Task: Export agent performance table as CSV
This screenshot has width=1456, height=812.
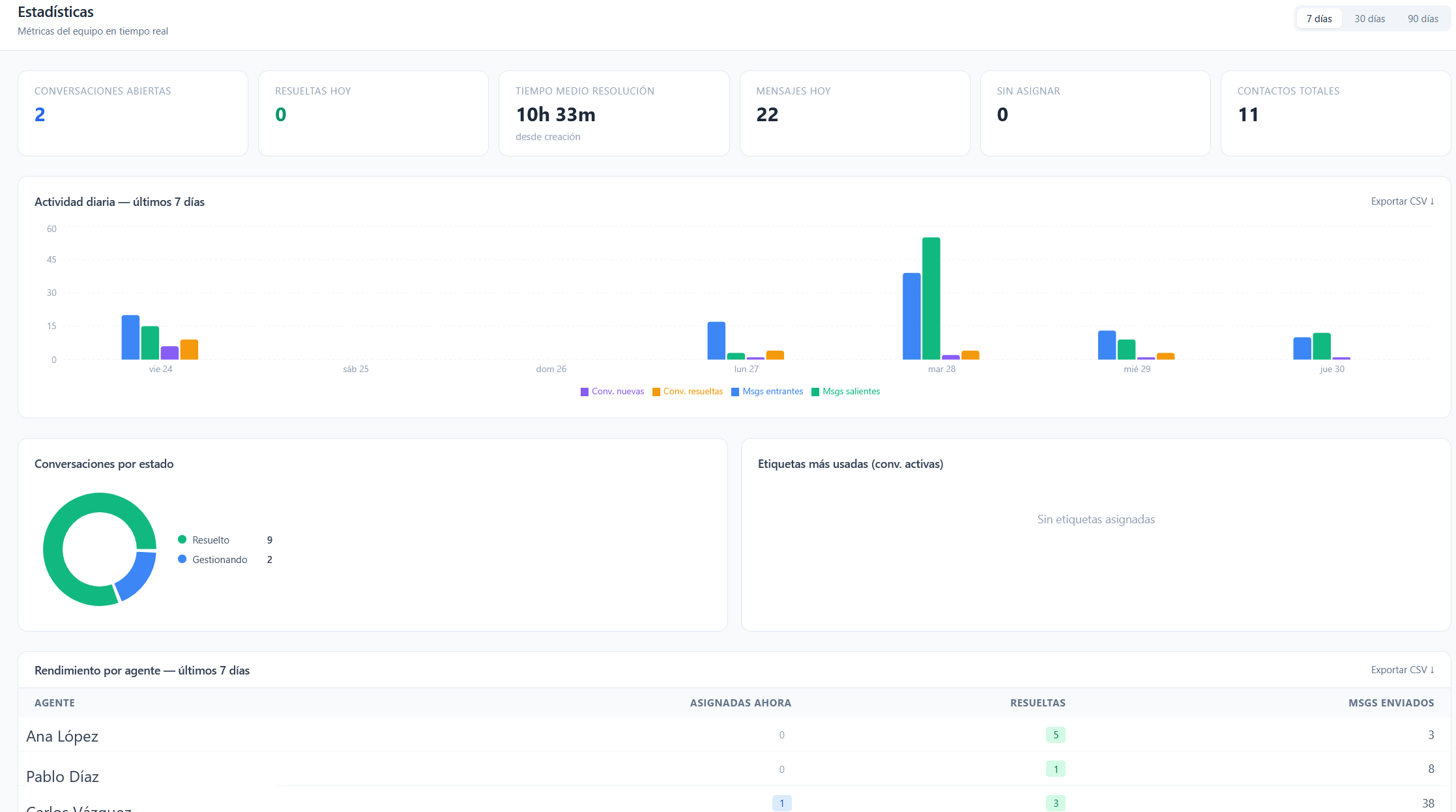Action: [1402, 670]
